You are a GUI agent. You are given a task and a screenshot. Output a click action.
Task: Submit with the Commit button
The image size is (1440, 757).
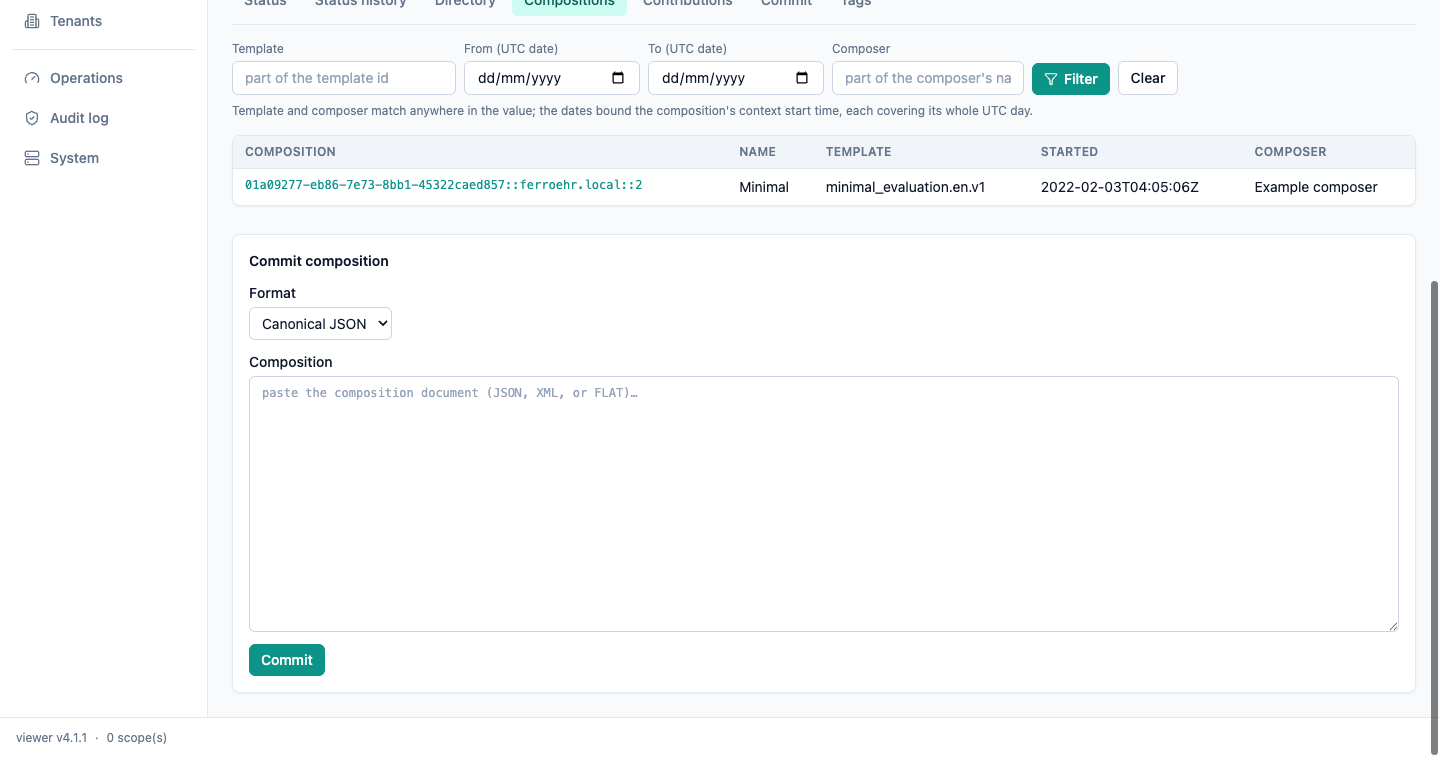(287, 660)
